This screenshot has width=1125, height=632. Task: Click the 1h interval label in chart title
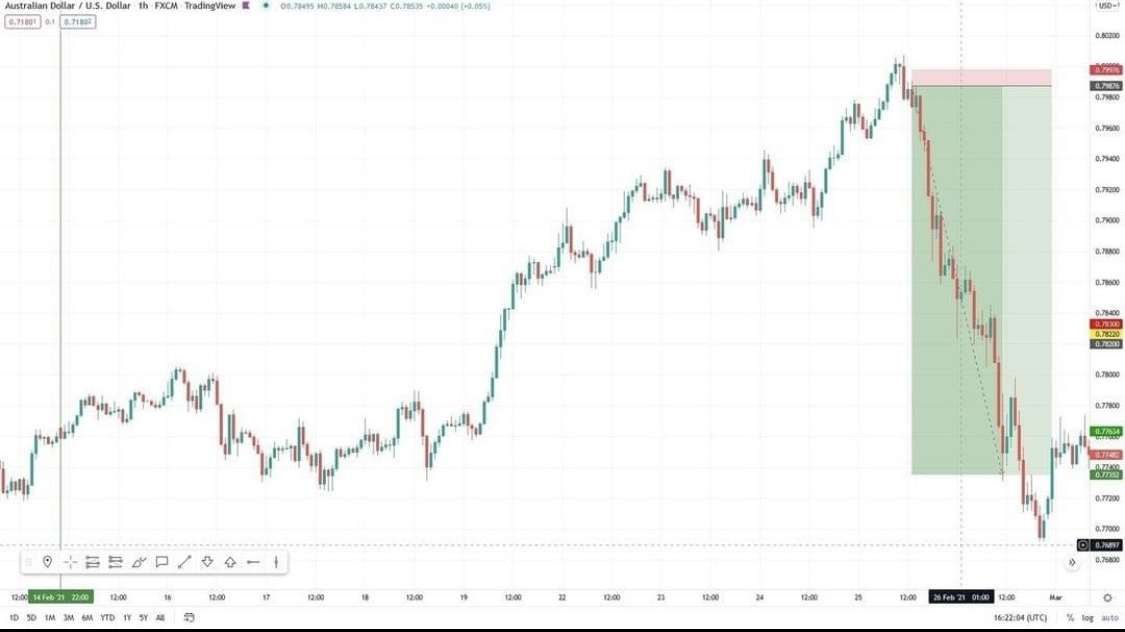(x=143, y=6)
